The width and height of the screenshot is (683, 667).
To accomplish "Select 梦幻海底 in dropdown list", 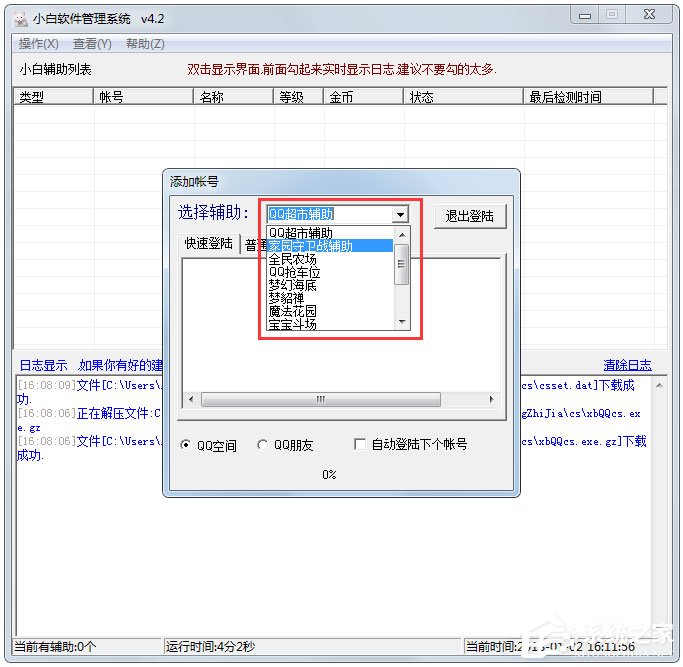I will (x=330, y=285).
